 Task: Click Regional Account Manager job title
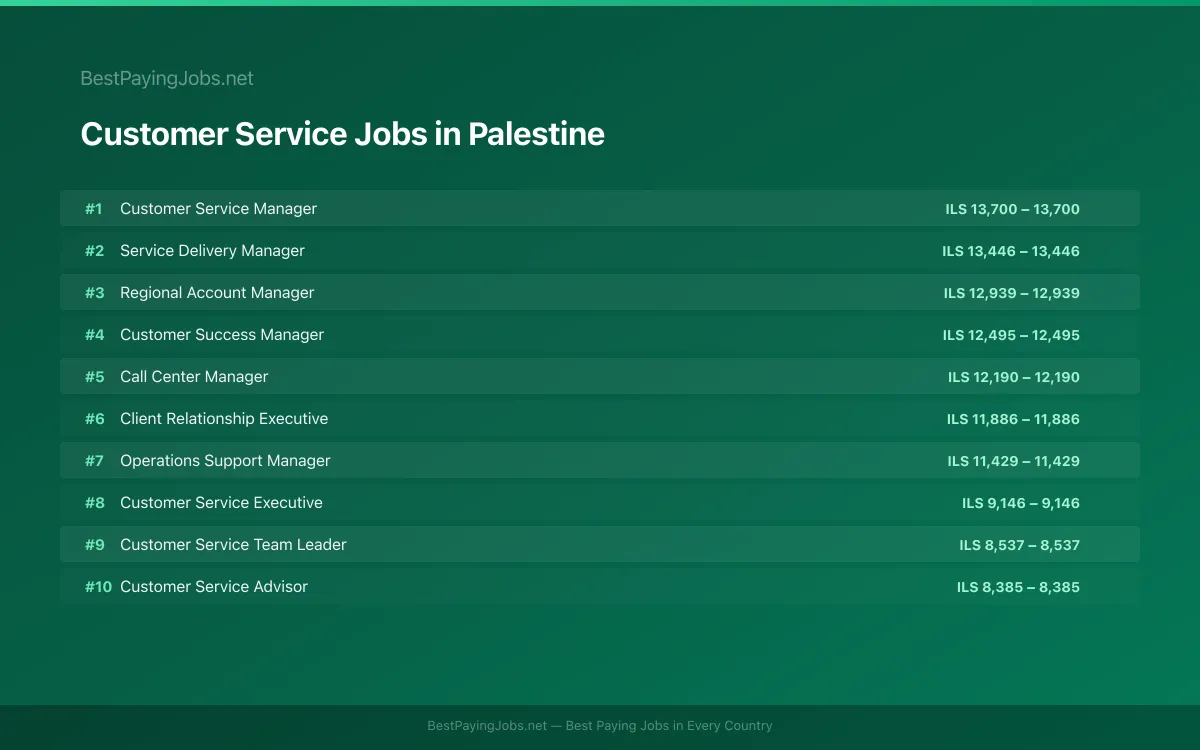pyautogui.click(x=217, y=293)
